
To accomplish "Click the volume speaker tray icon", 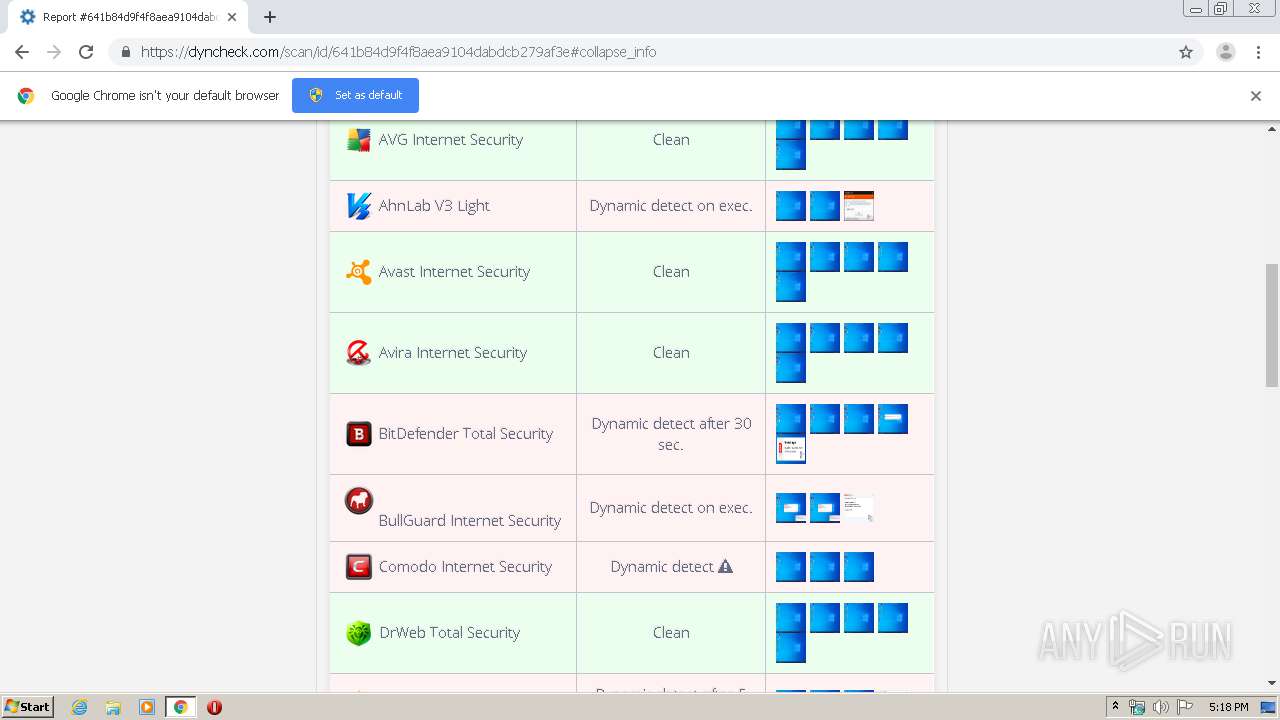I will pyautogui.click(x=1160, y=707).
